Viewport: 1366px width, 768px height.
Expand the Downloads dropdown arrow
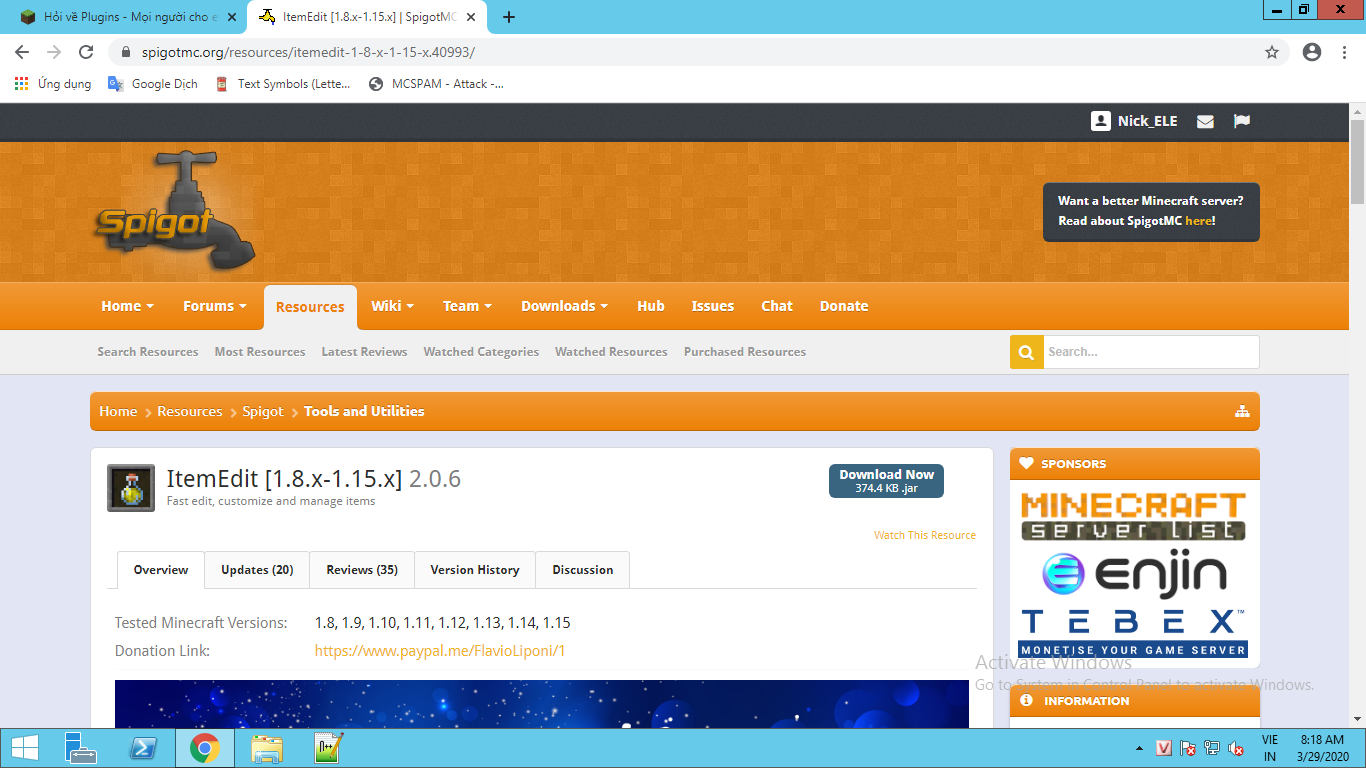[x=604, y=306]
